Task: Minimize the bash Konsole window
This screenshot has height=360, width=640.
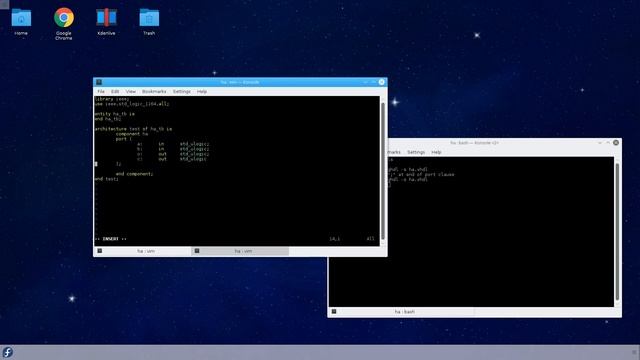Action: coord(600,142)
